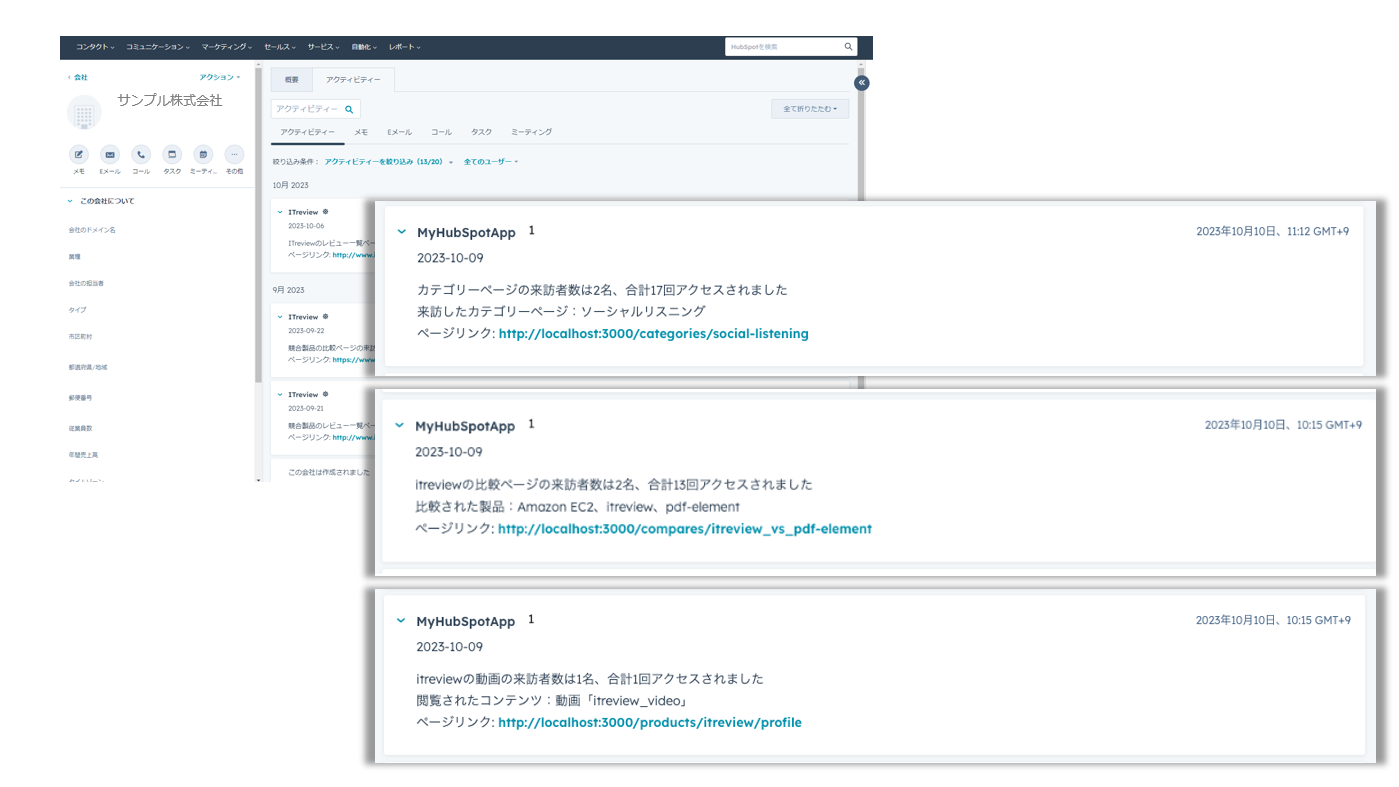Click the magnifier in the activity search box
Viewport: 1399px width, 787px height.
click(348, 107)
